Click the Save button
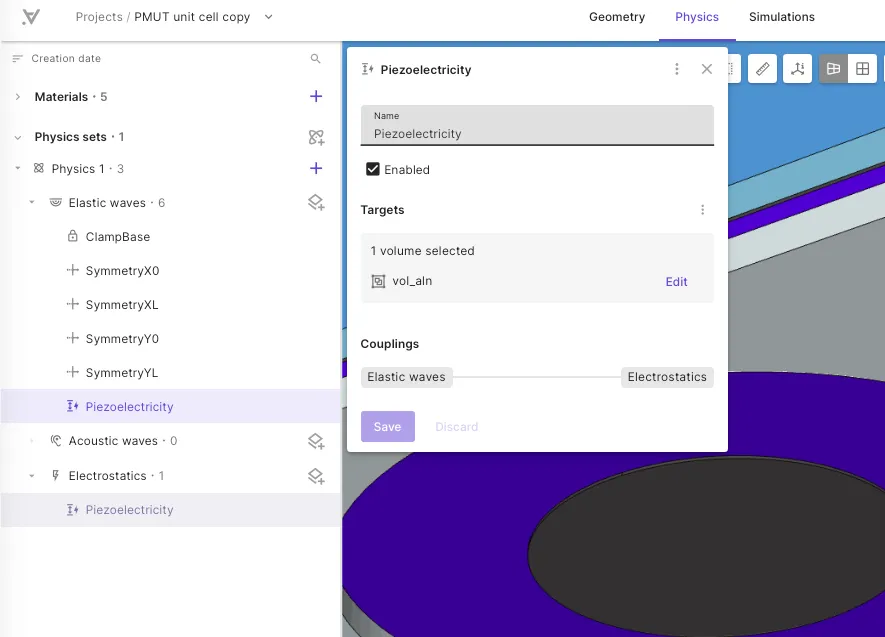 [388, 427]
